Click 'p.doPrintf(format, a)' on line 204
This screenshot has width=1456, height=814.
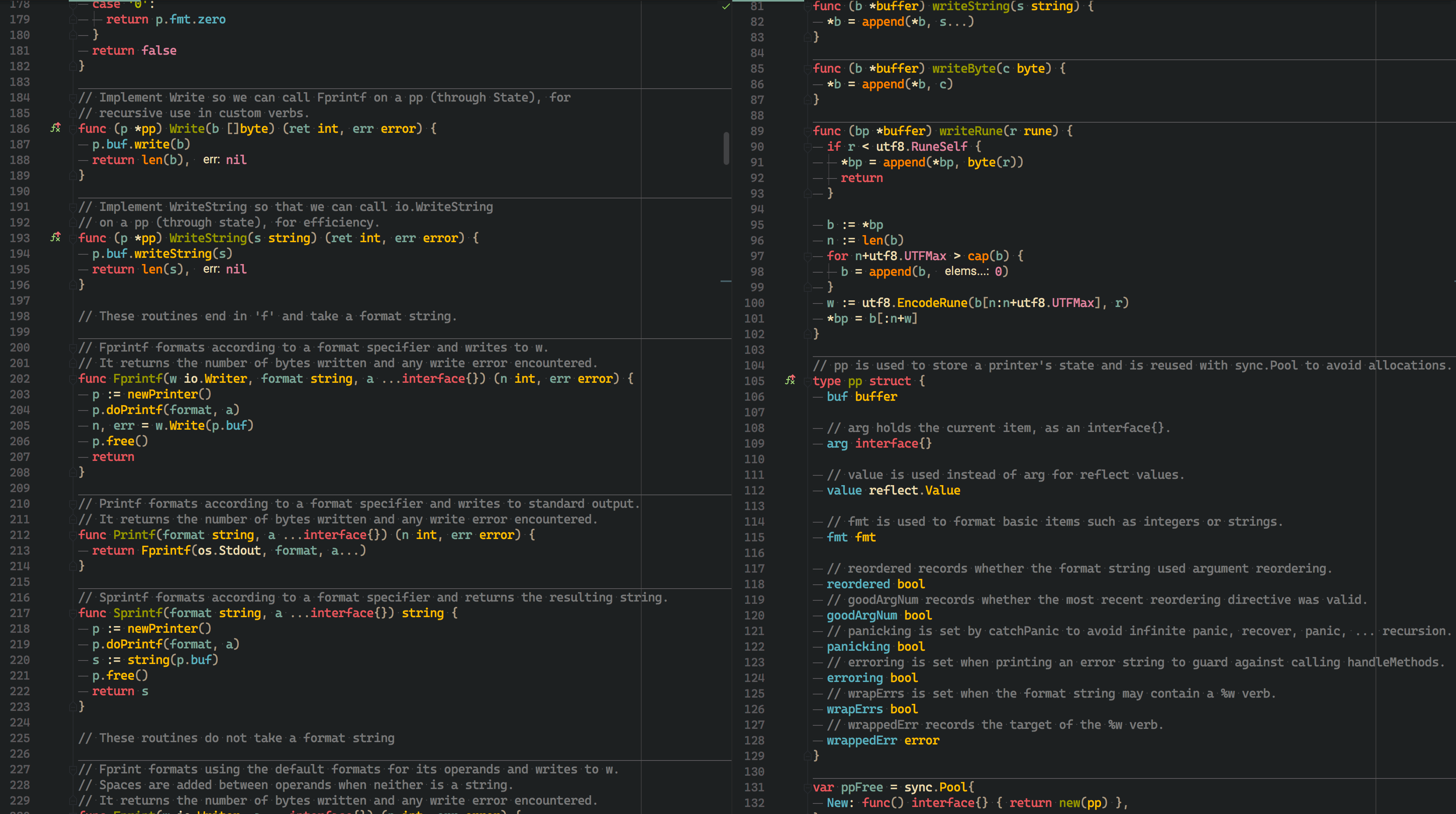(x=166, y=410)
